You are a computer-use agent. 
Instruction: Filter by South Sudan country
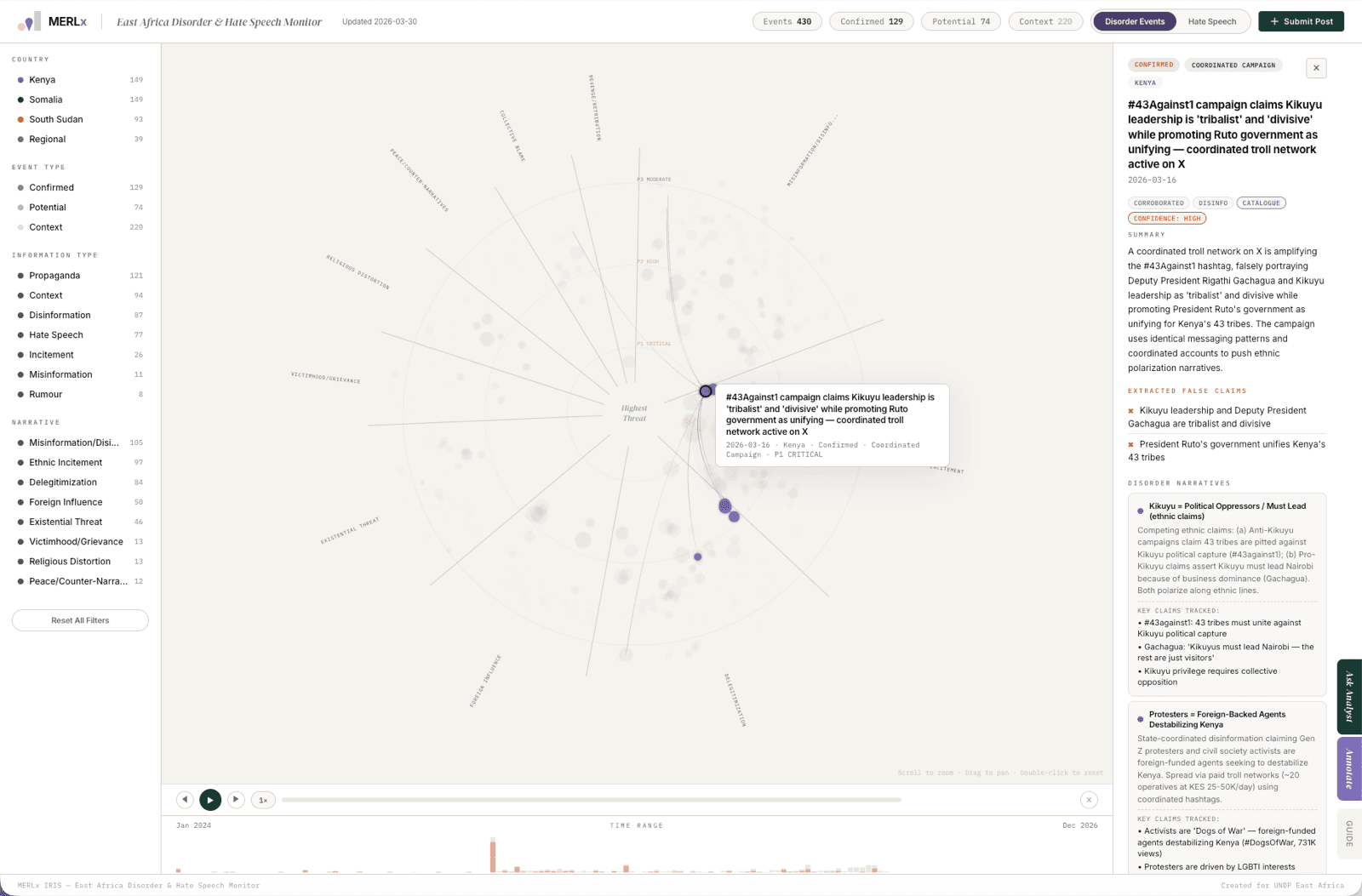pyautogui.click(x=80, y=119)
